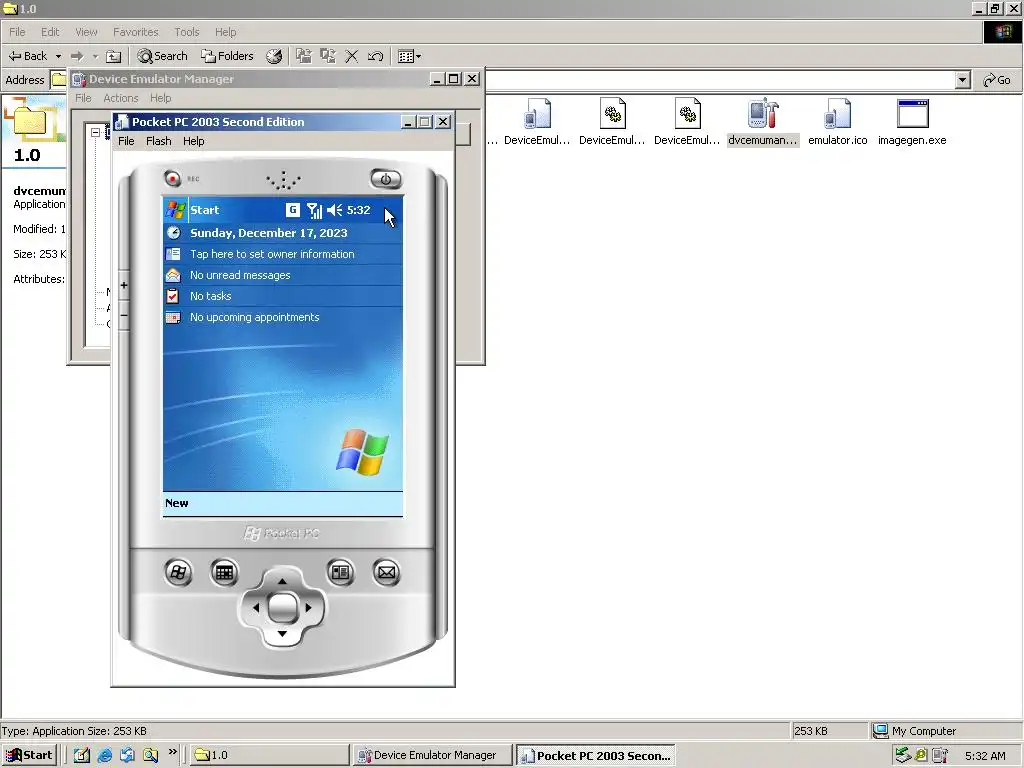Tap the envelope messages icon on Today screen
This screenshot has height=768, width=1024.
pos(173,275)
